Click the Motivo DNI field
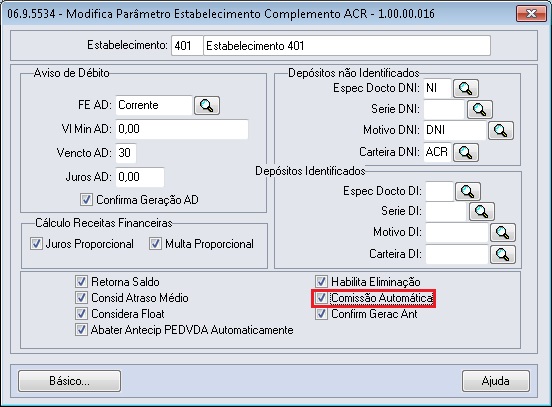552x407 pixels. 455,131
